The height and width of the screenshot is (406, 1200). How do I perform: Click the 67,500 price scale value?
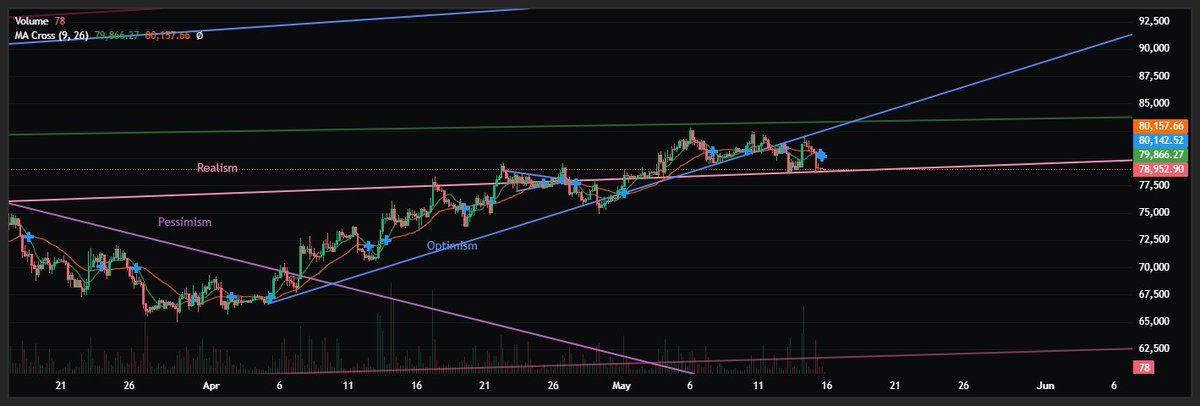1155,295
